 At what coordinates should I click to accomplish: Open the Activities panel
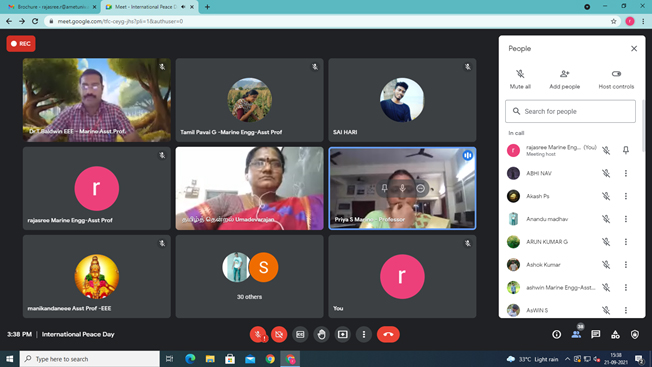[615, 334]
